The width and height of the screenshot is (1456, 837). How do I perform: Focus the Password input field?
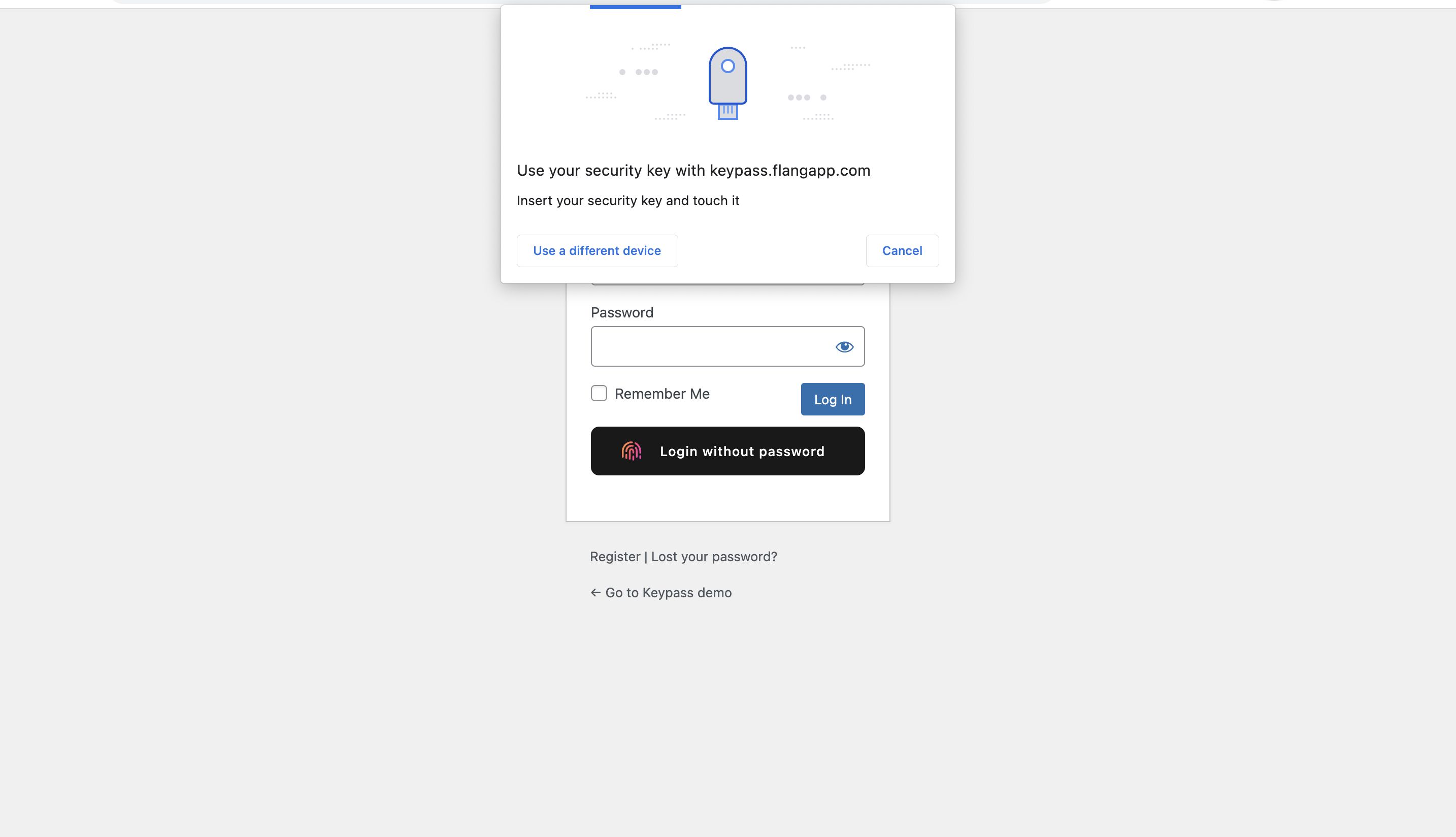pyautogui.click(x=727, y=346)
